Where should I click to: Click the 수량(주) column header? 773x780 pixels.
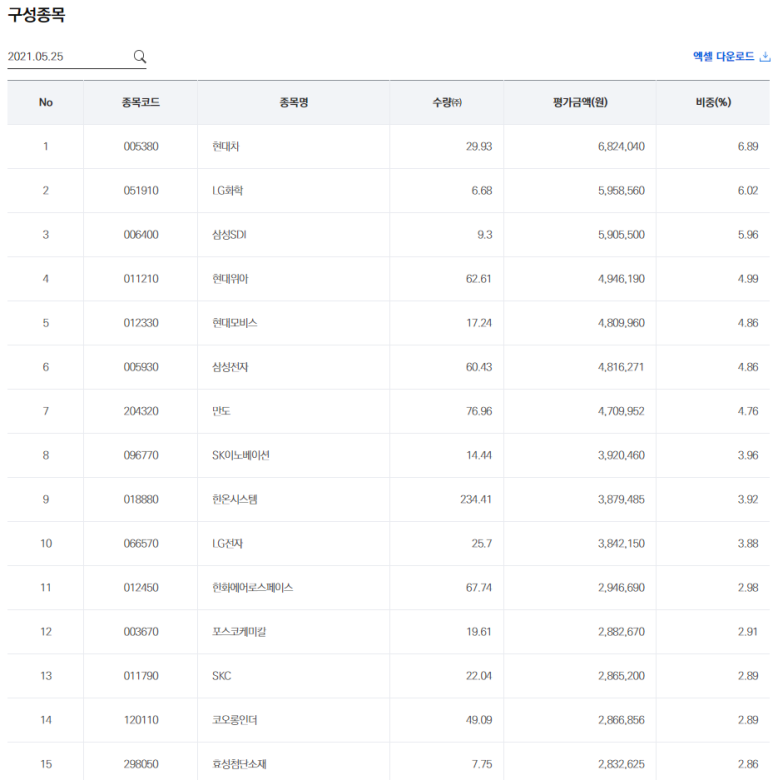point(447,102)
